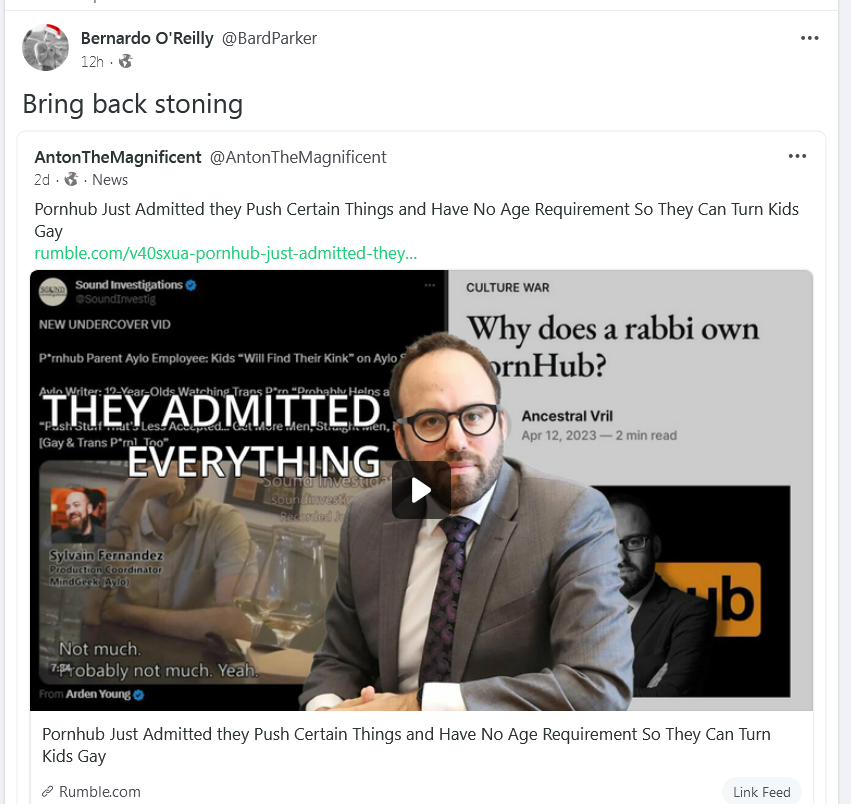Open the 2d quoted post timestamp
Image resolution: width=856 pixels, height=808 pixels.
coord(42,180)
